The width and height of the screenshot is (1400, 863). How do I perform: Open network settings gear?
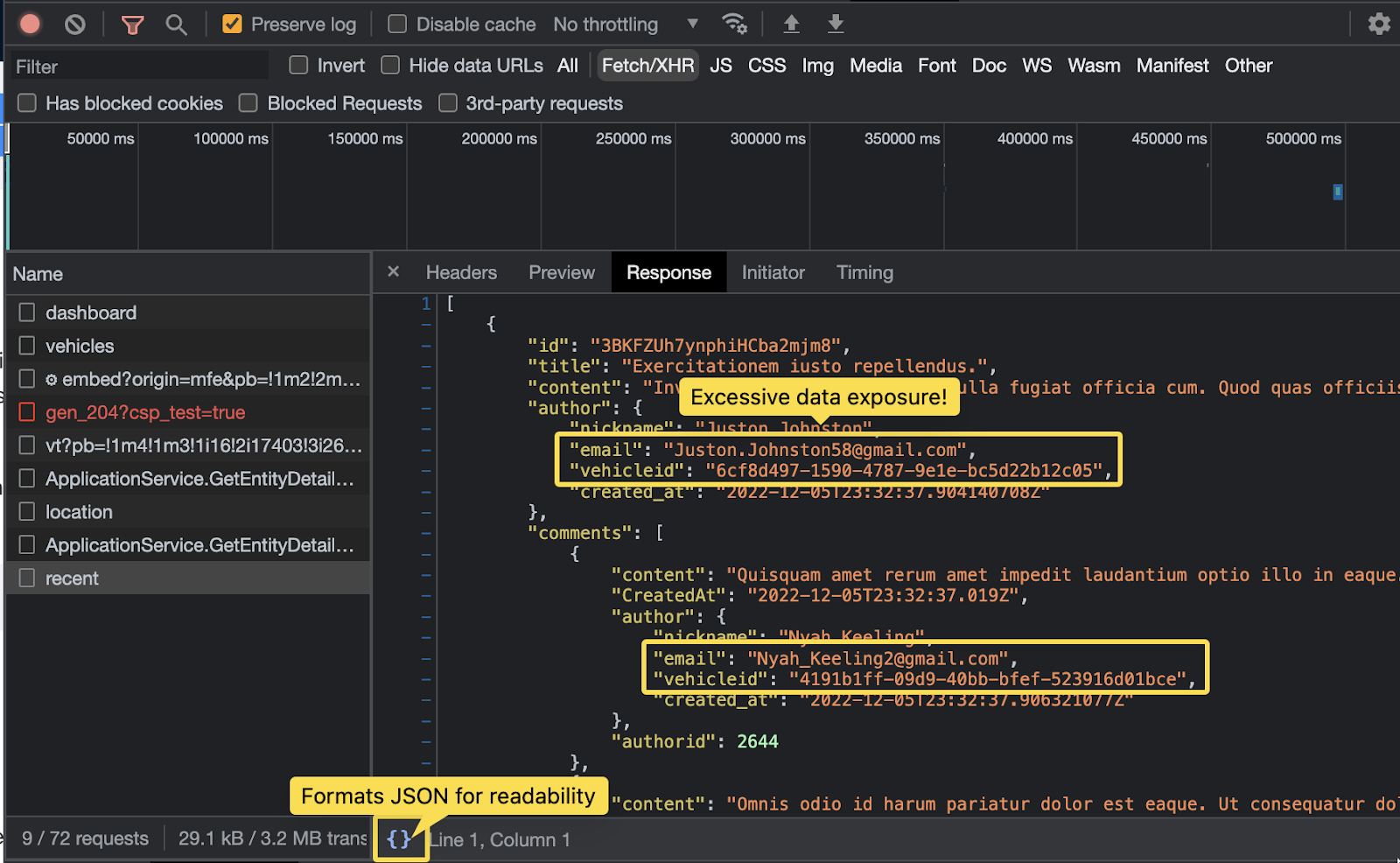(1379, 24)
